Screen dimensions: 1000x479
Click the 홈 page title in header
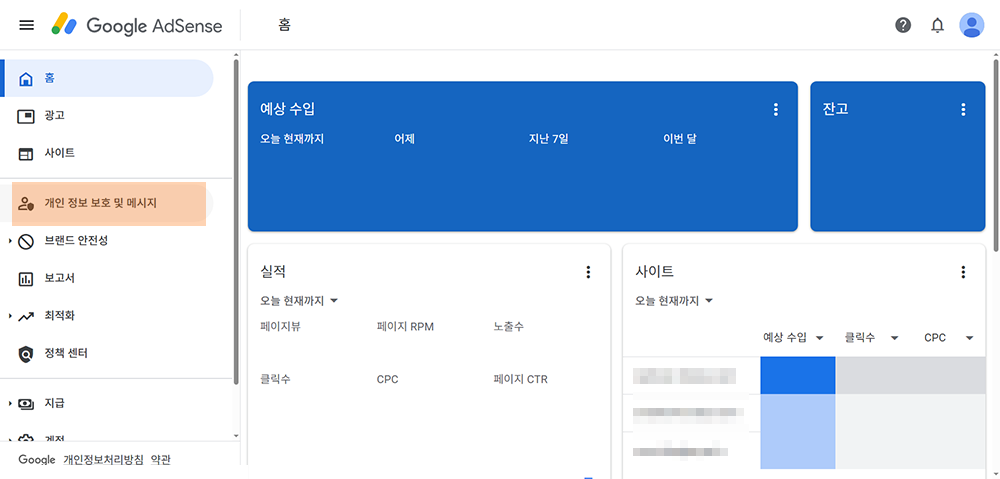[284, 26]
